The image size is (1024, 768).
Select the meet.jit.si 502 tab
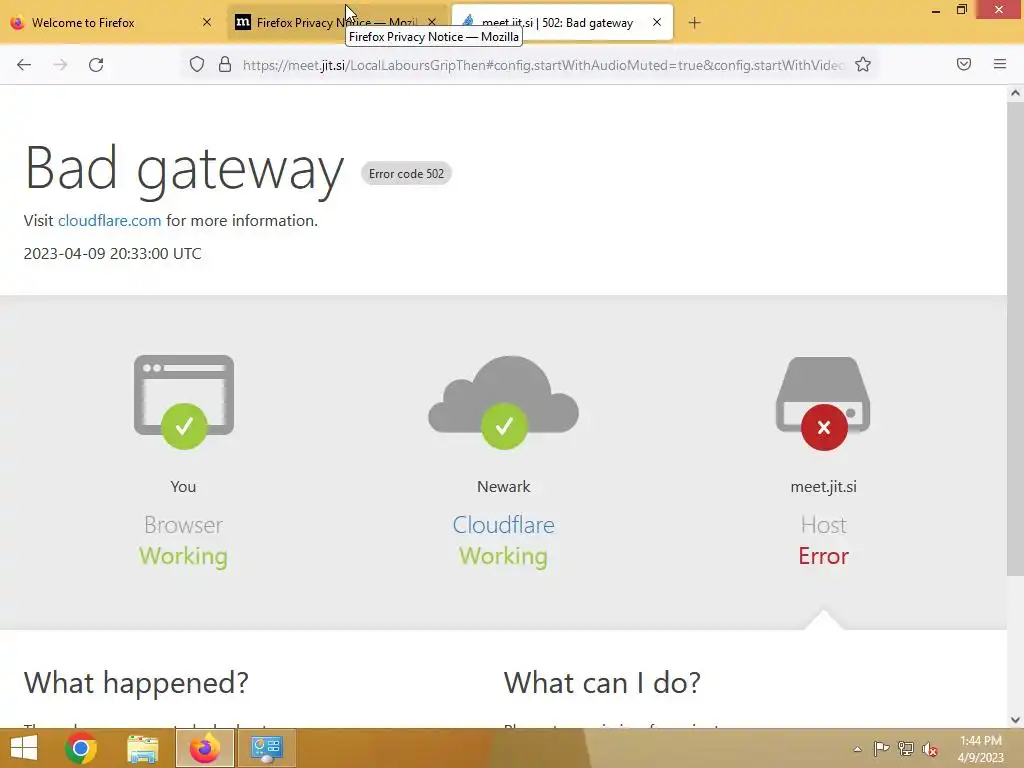click(x=562, y=23)
